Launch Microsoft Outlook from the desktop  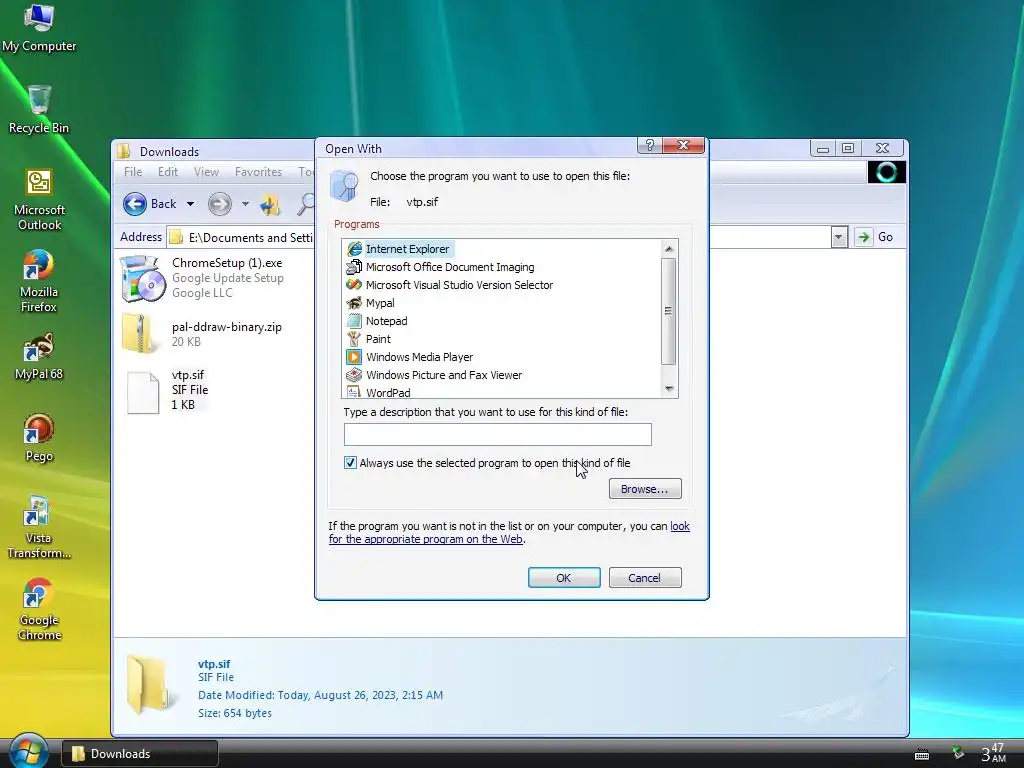click(39, 199)
